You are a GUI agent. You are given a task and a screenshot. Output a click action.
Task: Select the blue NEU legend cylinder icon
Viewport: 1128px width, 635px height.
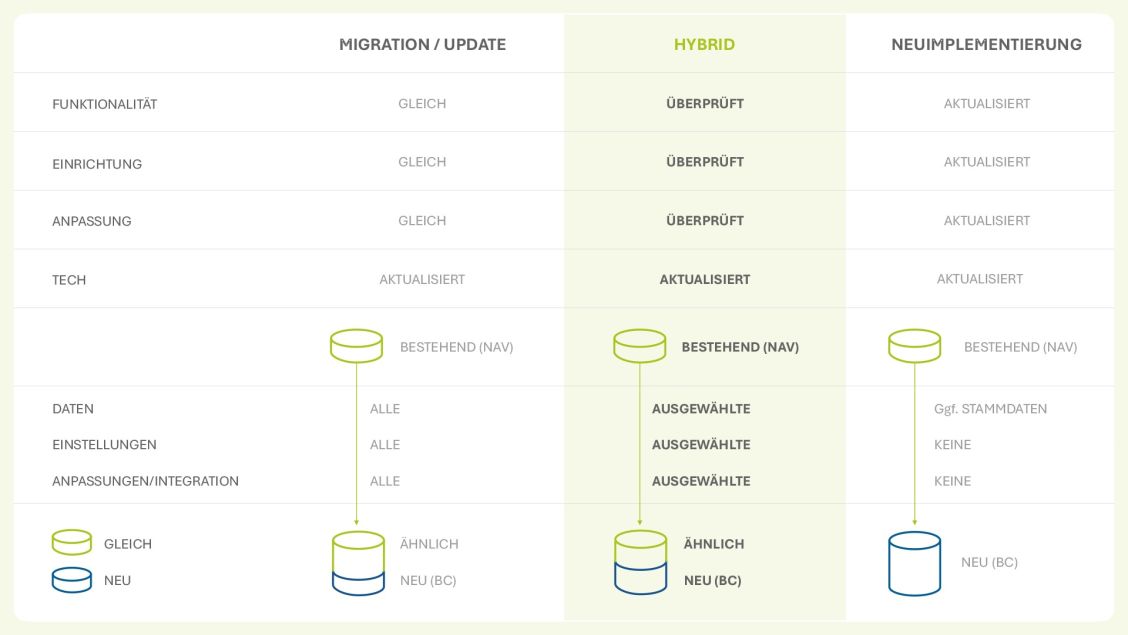click(72, 580)
